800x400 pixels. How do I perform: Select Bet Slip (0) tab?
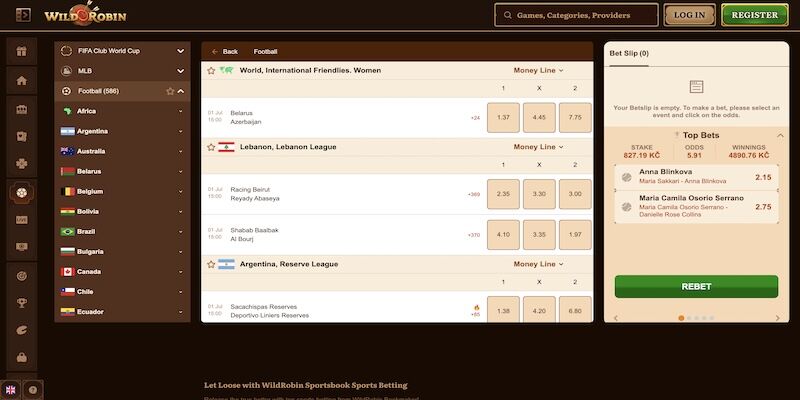[629, 54]
